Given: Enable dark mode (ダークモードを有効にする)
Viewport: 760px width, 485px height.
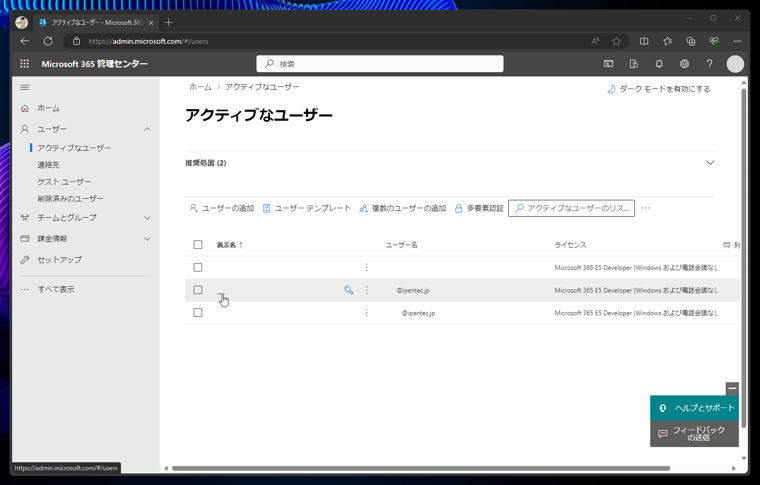Looking at the screenshot, I should tap(659, 89).
